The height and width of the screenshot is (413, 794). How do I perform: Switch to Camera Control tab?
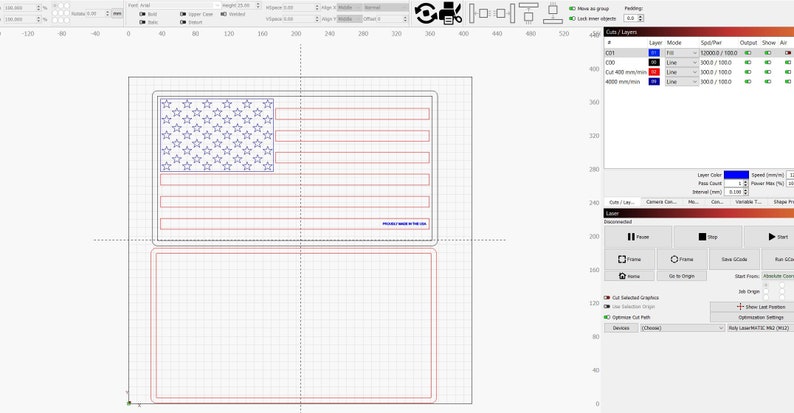click(x=661, y=202)
